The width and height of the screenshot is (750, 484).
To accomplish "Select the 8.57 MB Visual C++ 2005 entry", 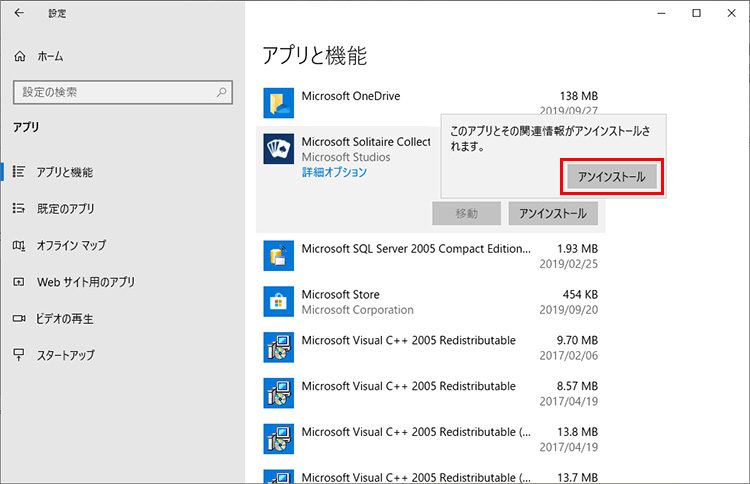I will [430, 393].
